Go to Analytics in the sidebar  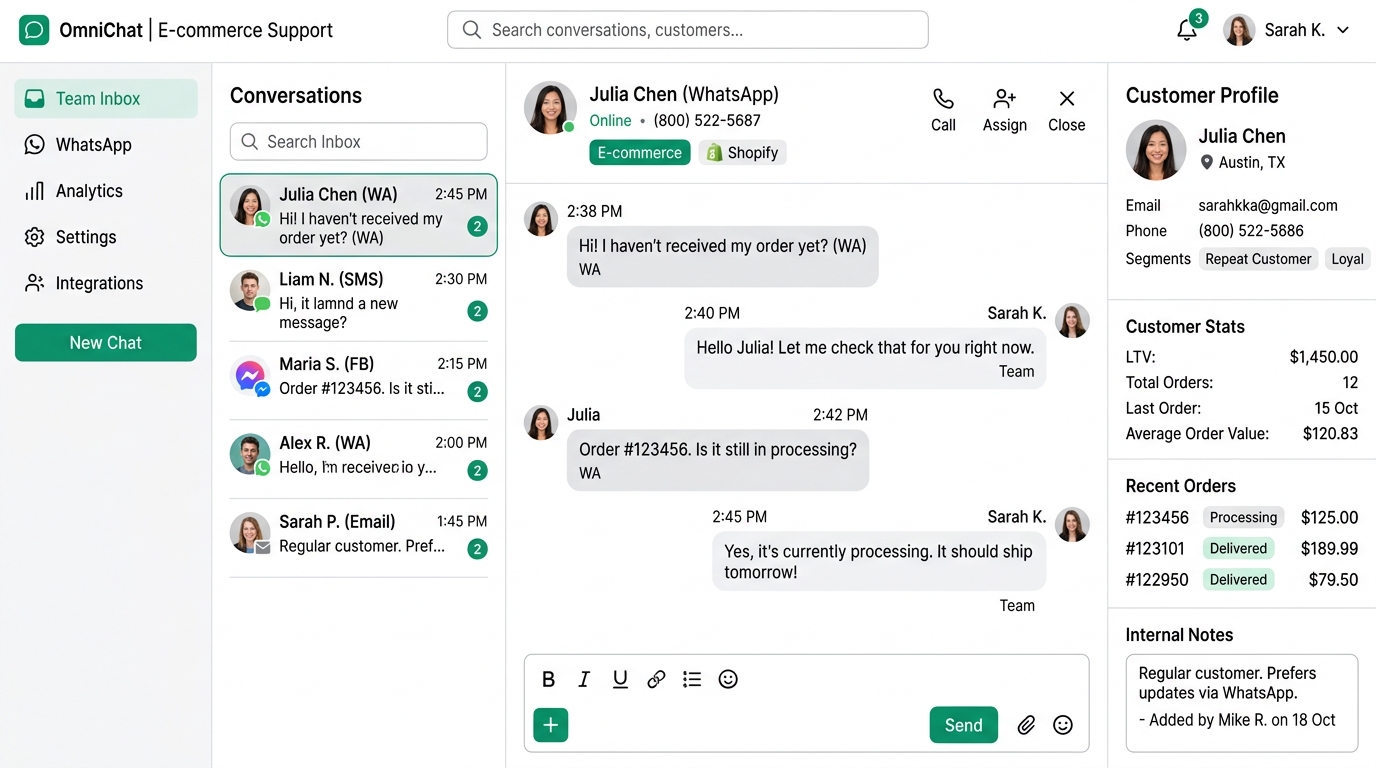[x=106, y=191]
